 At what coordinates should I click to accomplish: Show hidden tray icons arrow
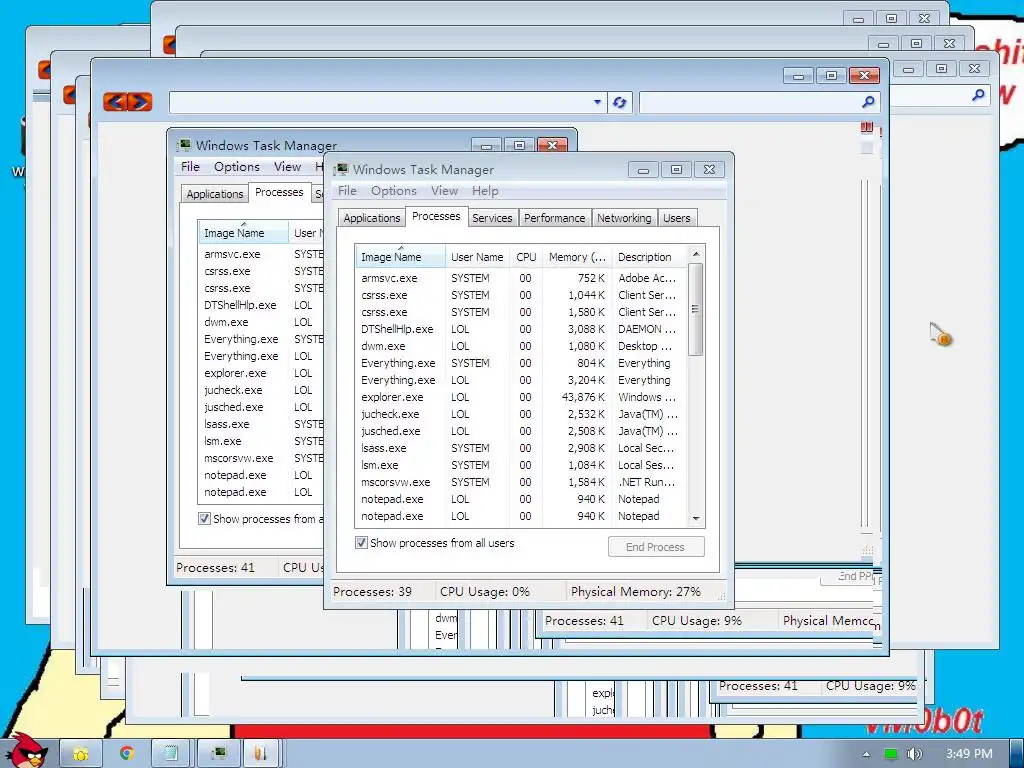click(x=866, y=754)
